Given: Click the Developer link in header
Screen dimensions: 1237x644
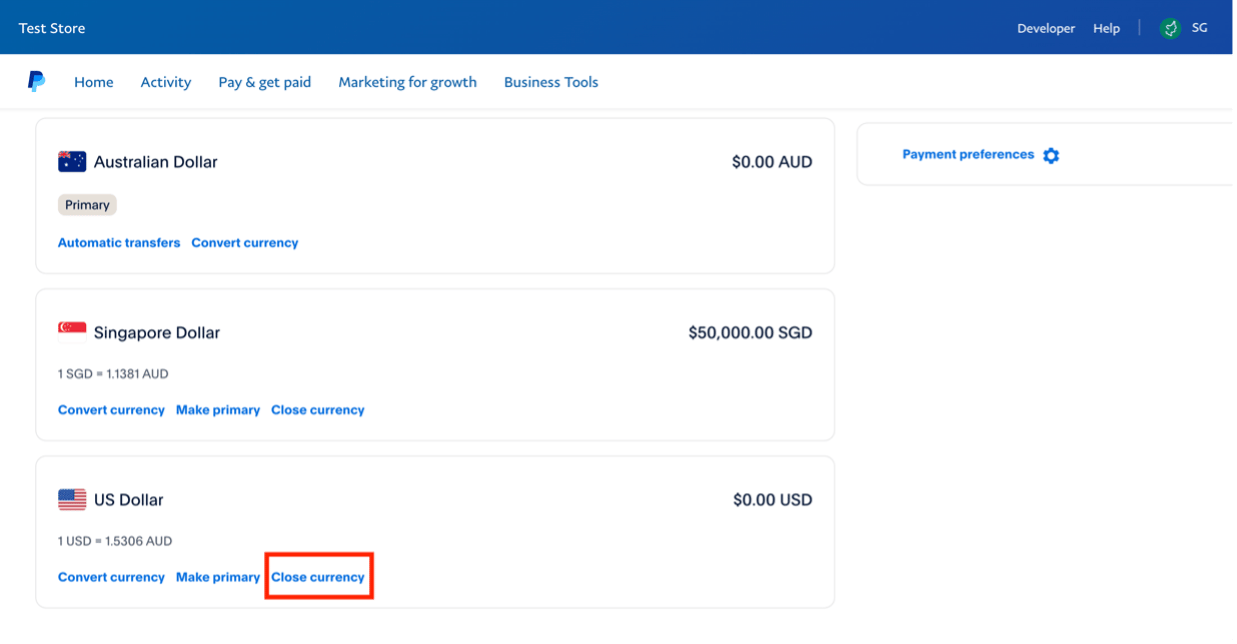Looking at the screenshot, I should click(1046, 28).
